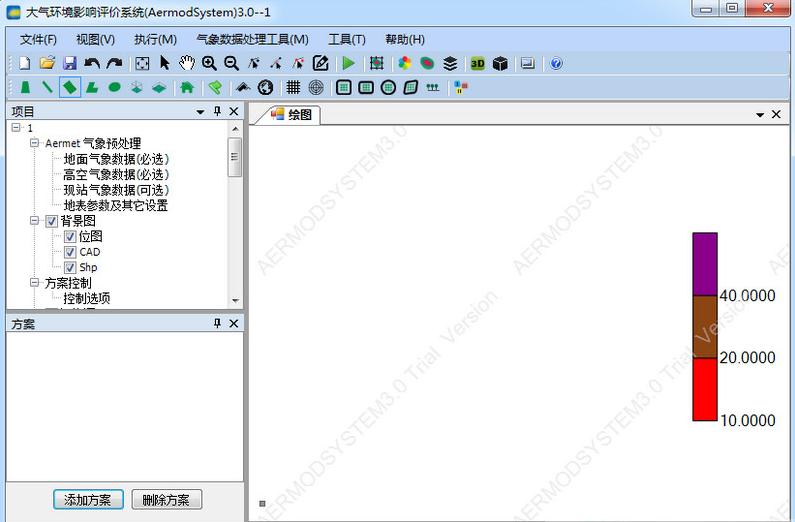The image size is (795, 522).
Task: Switch to the 绘图 tab
Action: pos(293,115)
